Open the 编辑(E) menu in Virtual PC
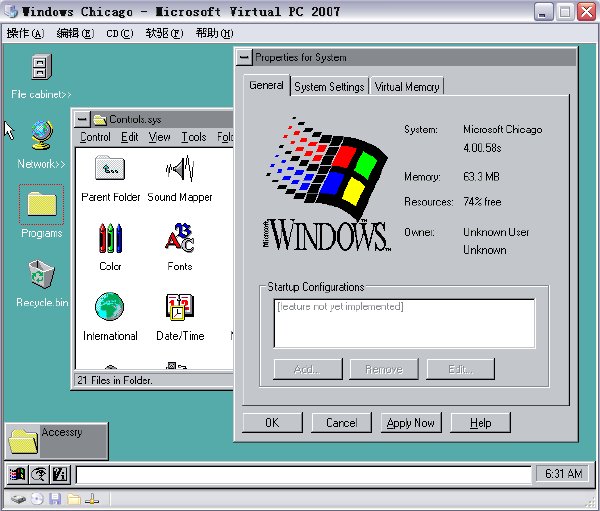Image resolution: width=600 pixels, height=511 pixels. pos(75,34)
